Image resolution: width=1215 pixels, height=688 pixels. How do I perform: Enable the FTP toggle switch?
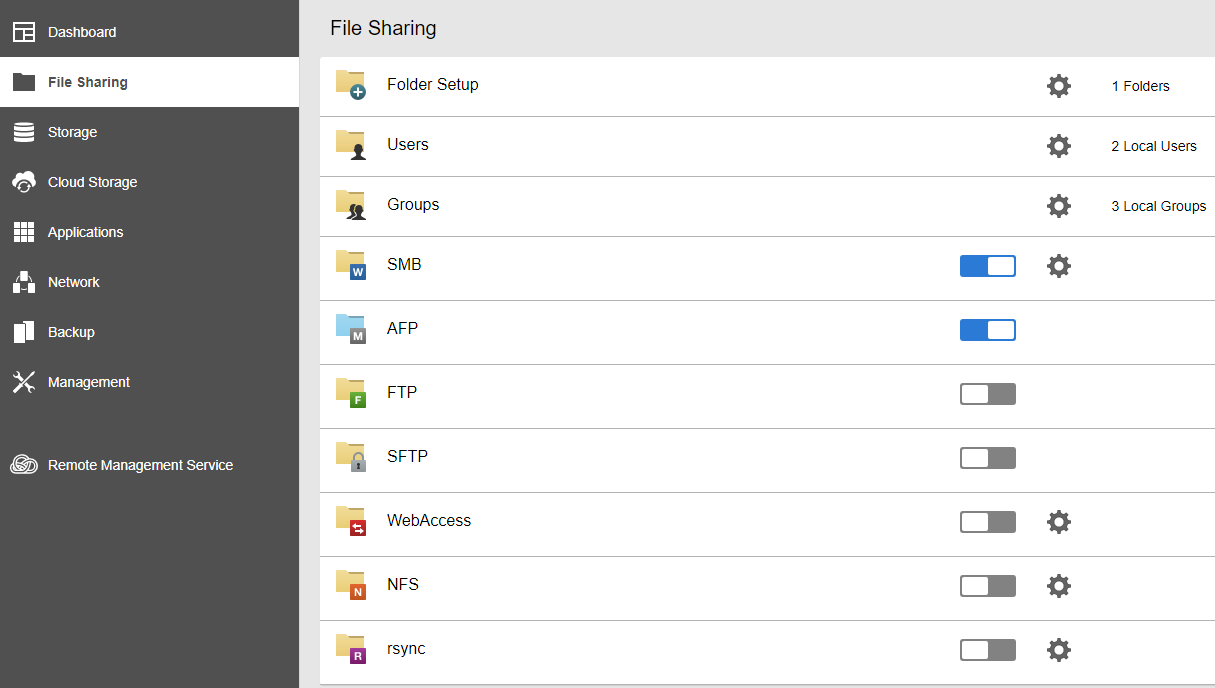click(x=987, y=394)
